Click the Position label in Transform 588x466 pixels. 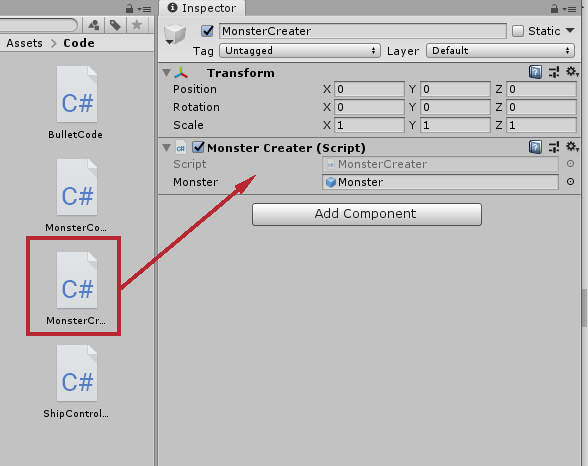pos(195,89)
